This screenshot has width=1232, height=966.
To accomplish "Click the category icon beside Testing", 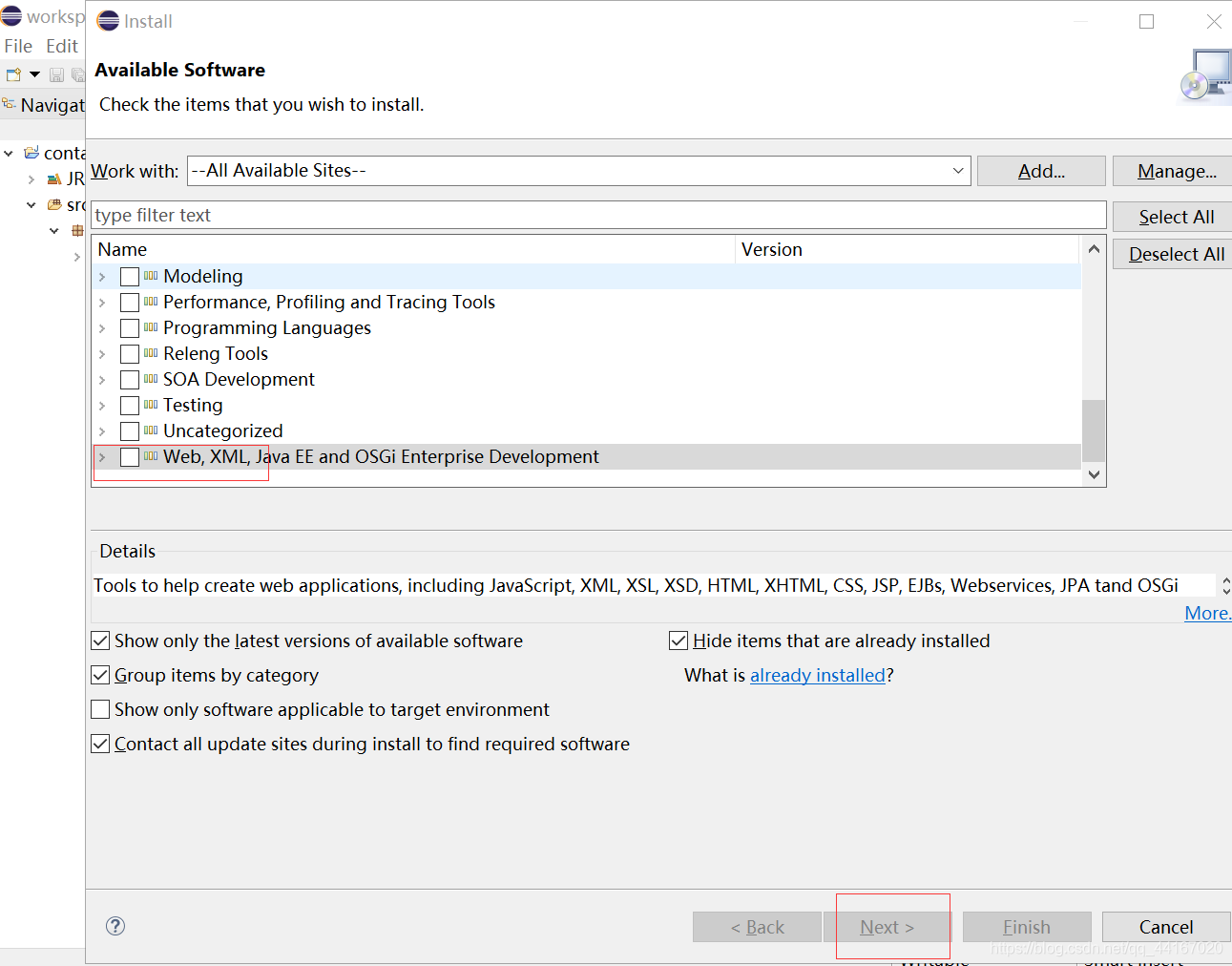I will tap(150, 405).
